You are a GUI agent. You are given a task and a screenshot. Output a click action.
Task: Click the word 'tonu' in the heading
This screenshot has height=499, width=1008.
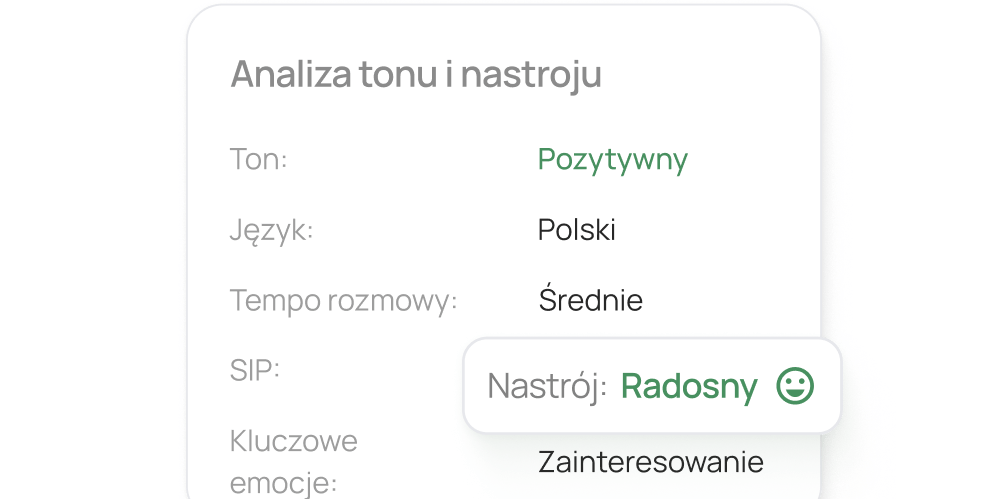(x=391, y=74)
